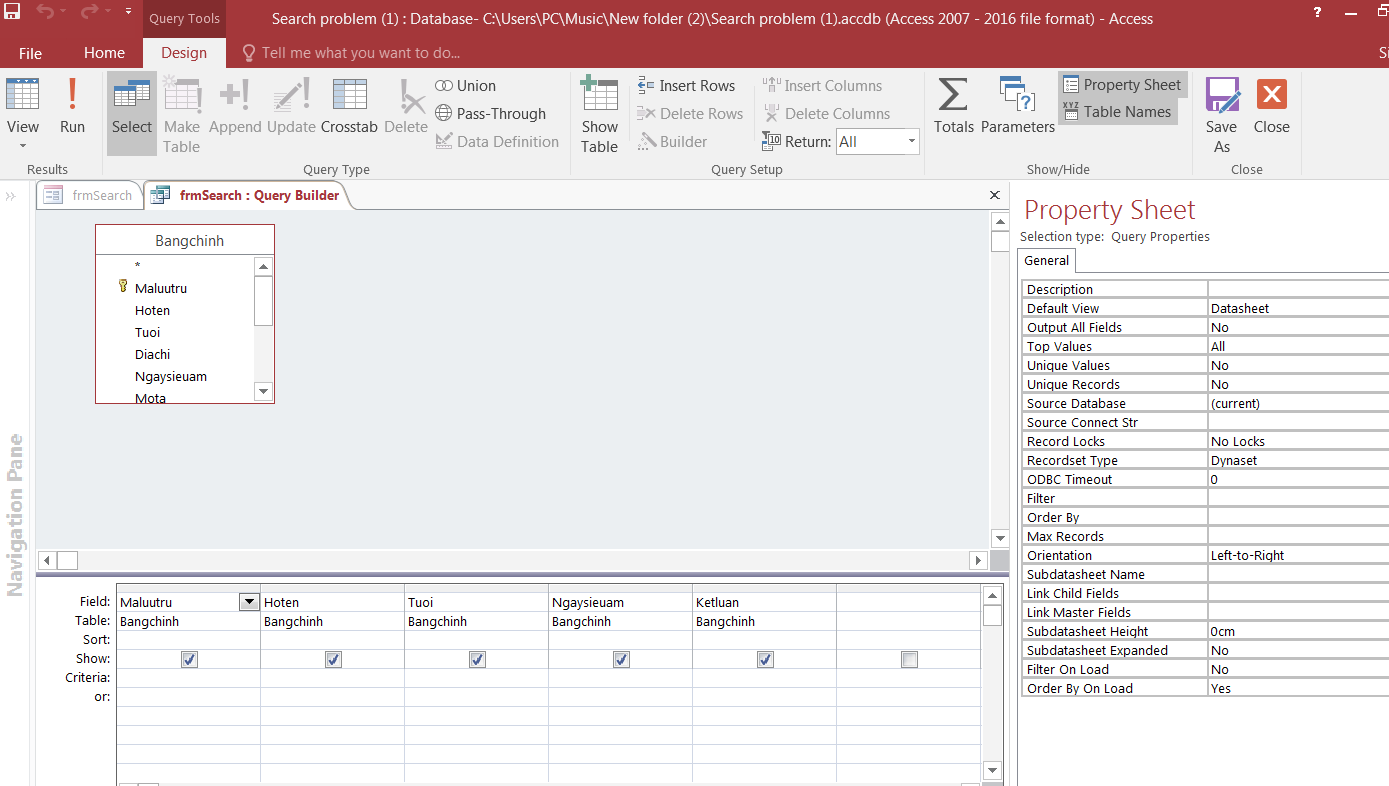The height and width of the screenshot is (786, 1389).
Task: Check Show box in the empty sixth column
Action: [x=909, y=659]
